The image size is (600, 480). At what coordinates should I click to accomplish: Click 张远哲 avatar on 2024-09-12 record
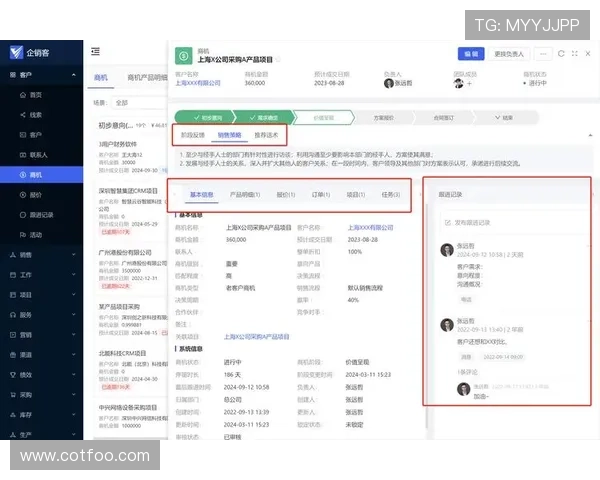pyautogui.click(x=447, y=250)
